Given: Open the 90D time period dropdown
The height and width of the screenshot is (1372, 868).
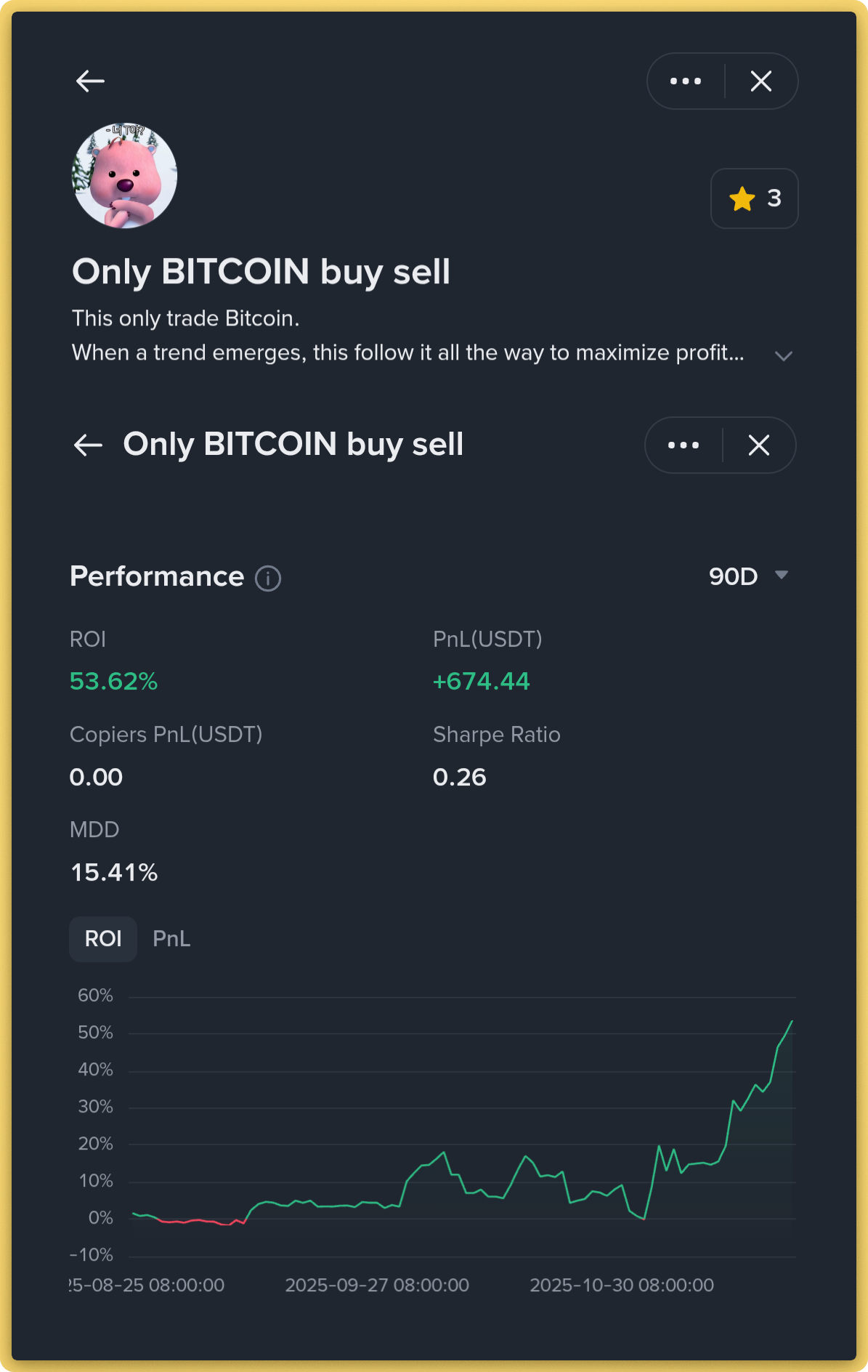Looking at the screenshot, I should coord(734,576).
